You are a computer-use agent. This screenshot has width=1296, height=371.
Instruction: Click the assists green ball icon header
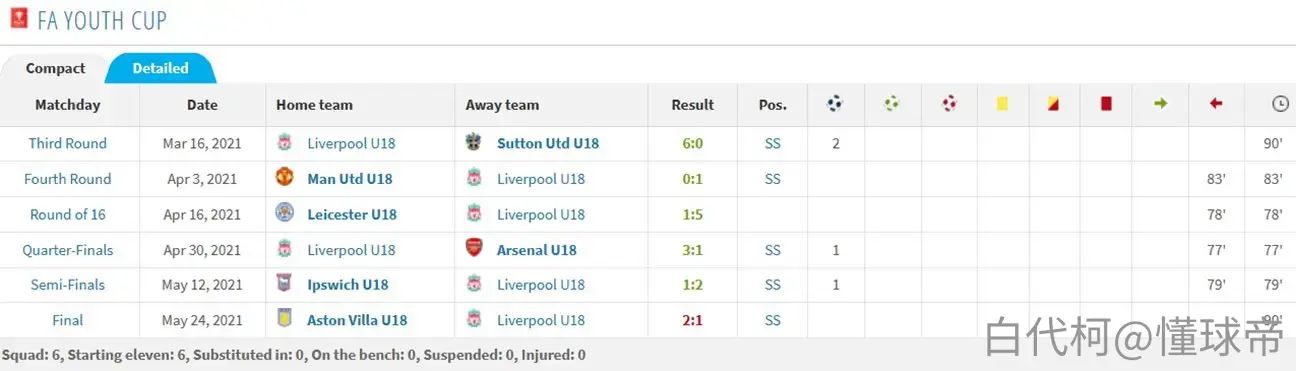pos(892,103)
